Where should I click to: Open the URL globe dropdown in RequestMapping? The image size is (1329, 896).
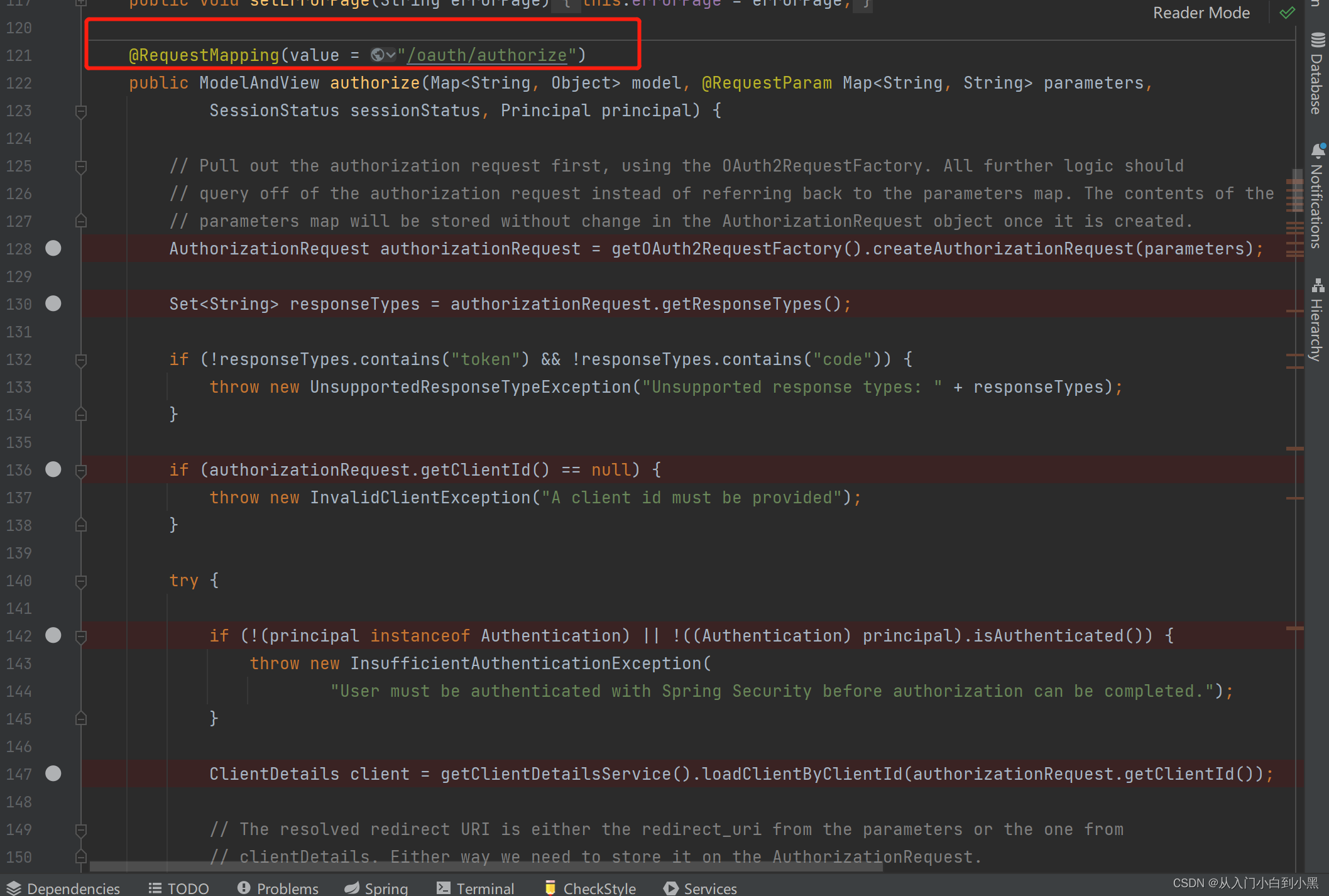pos(383,55)
